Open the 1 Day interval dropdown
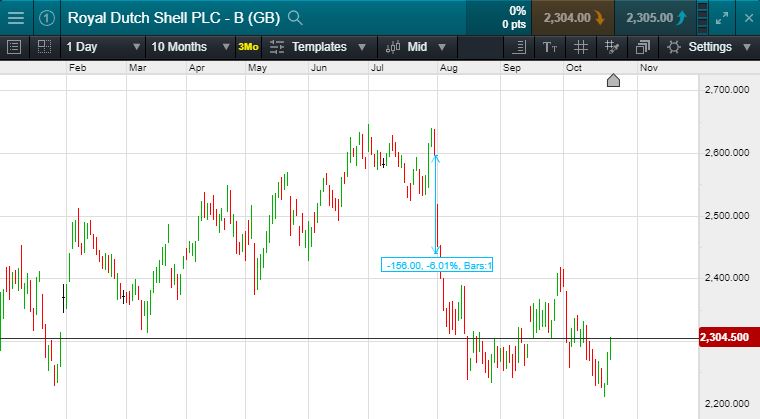Viewport: 760px width, 419px height. (103, 47)
